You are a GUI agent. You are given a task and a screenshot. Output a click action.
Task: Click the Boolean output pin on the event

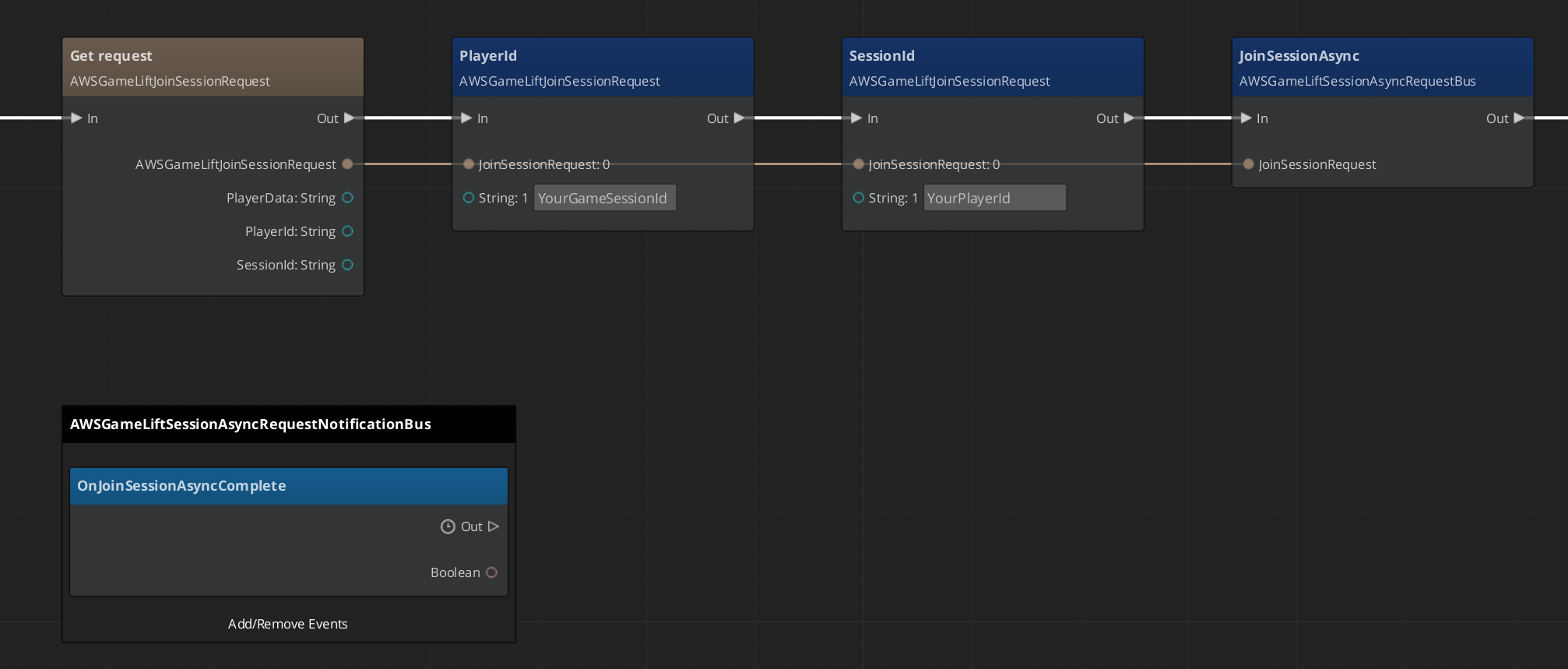click(491, 572)
